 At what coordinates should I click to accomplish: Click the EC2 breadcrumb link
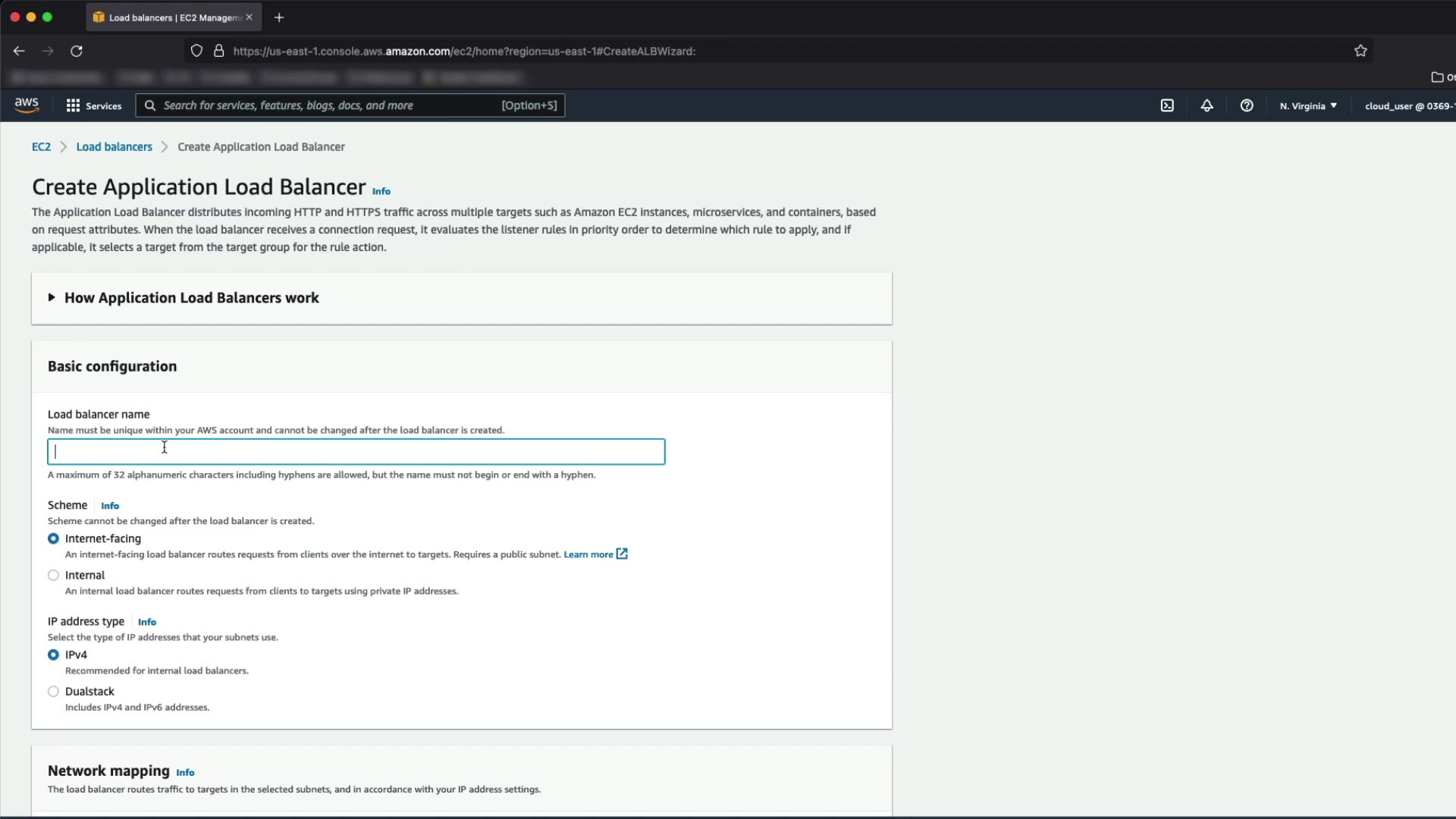pos(41,146)
